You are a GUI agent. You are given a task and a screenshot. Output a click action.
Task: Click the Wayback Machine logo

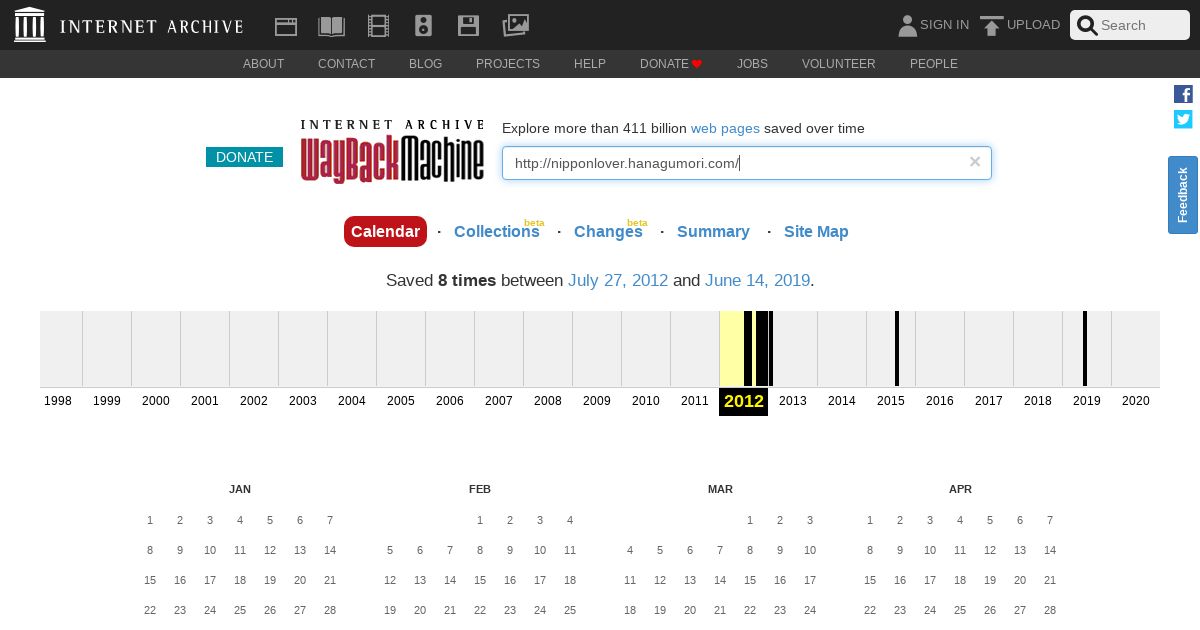click(392, 151)
